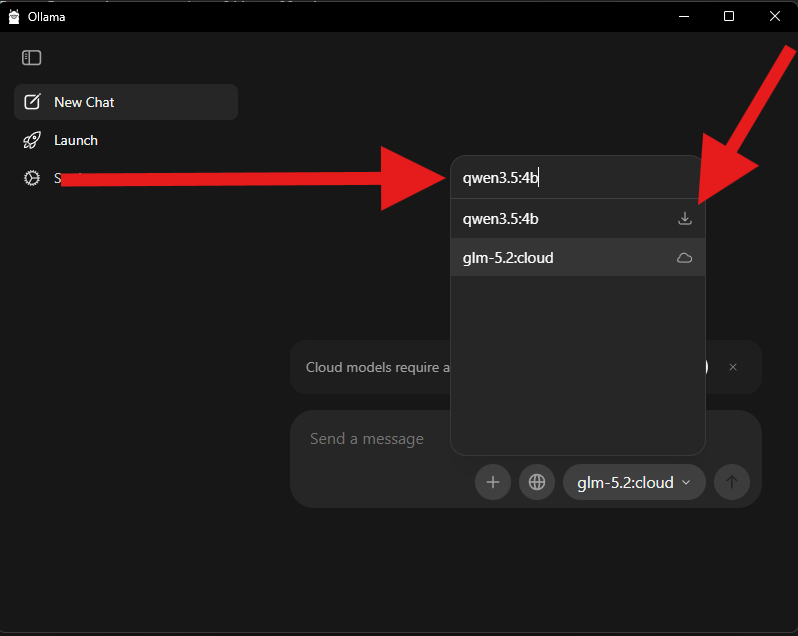This screenshot has height=636, width=798.
Task: Click the Ollama llama logo icon
Action: tap(14, 17)
